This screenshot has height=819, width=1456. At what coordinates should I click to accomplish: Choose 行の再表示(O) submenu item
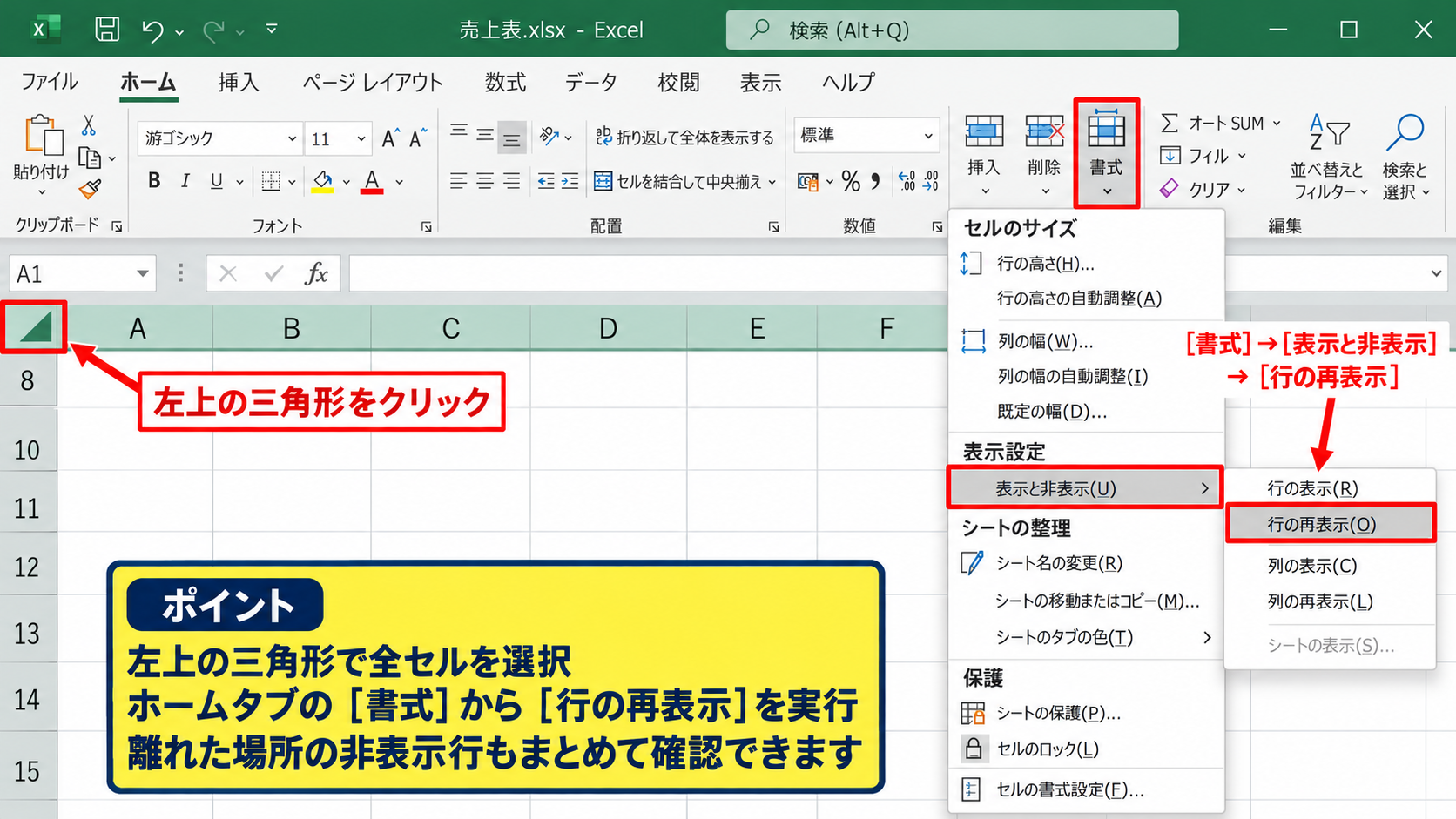point(1330,524)
